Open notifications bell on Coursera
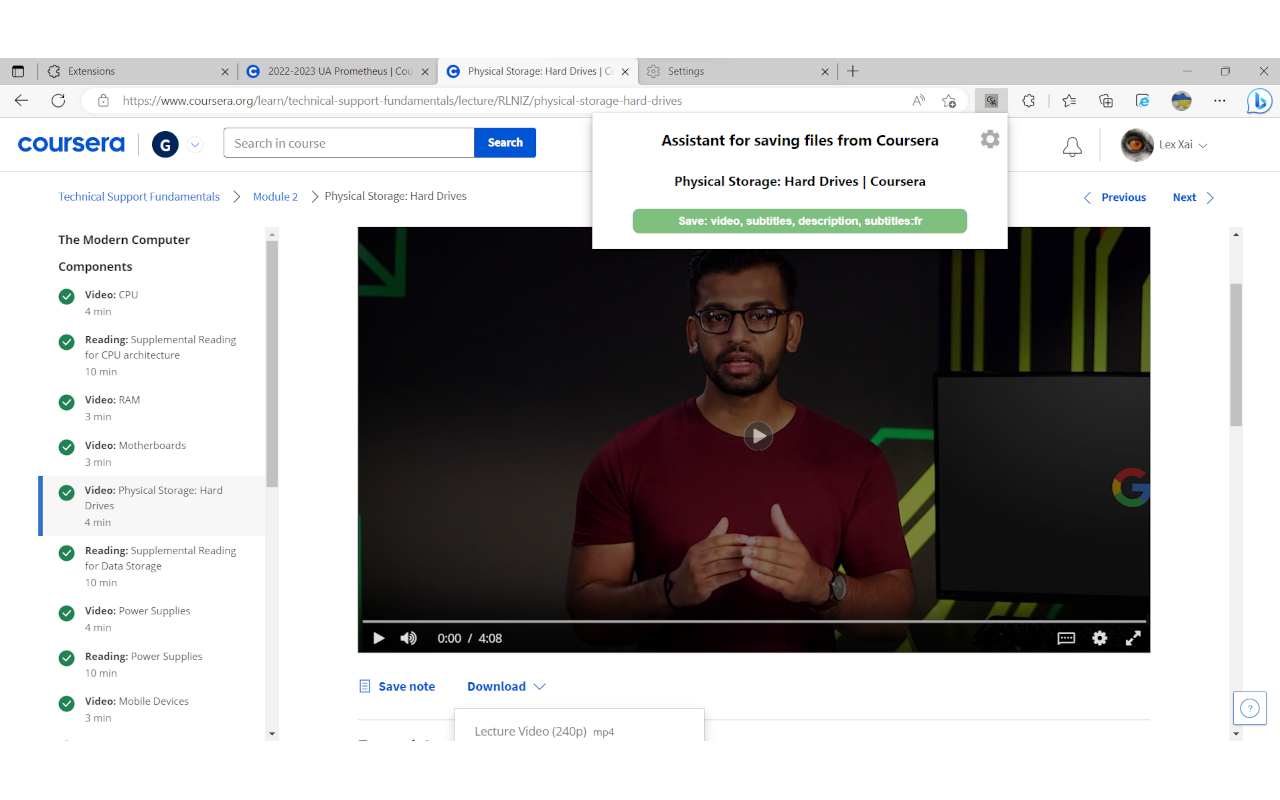1280x800 pixels. pyautogui.click(x=1072, y=147)
